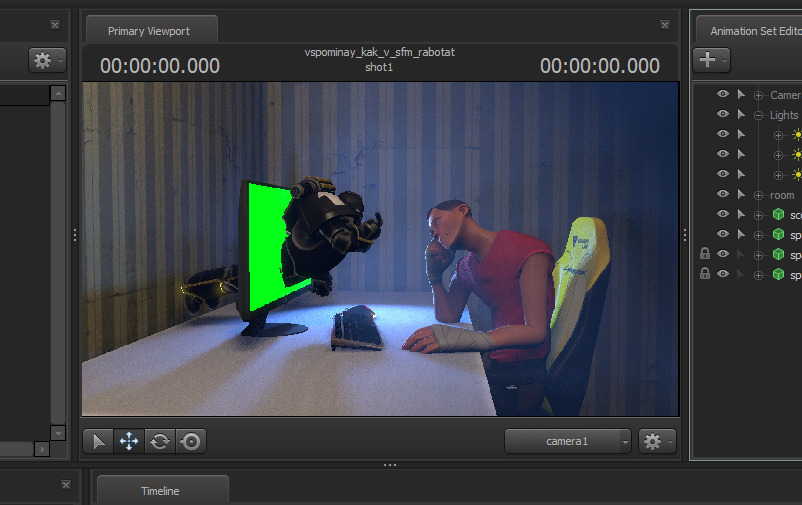Activate the screen-space circle manipulator tool
This screenshot has width=802, height=505.
(x=191, y=441)
